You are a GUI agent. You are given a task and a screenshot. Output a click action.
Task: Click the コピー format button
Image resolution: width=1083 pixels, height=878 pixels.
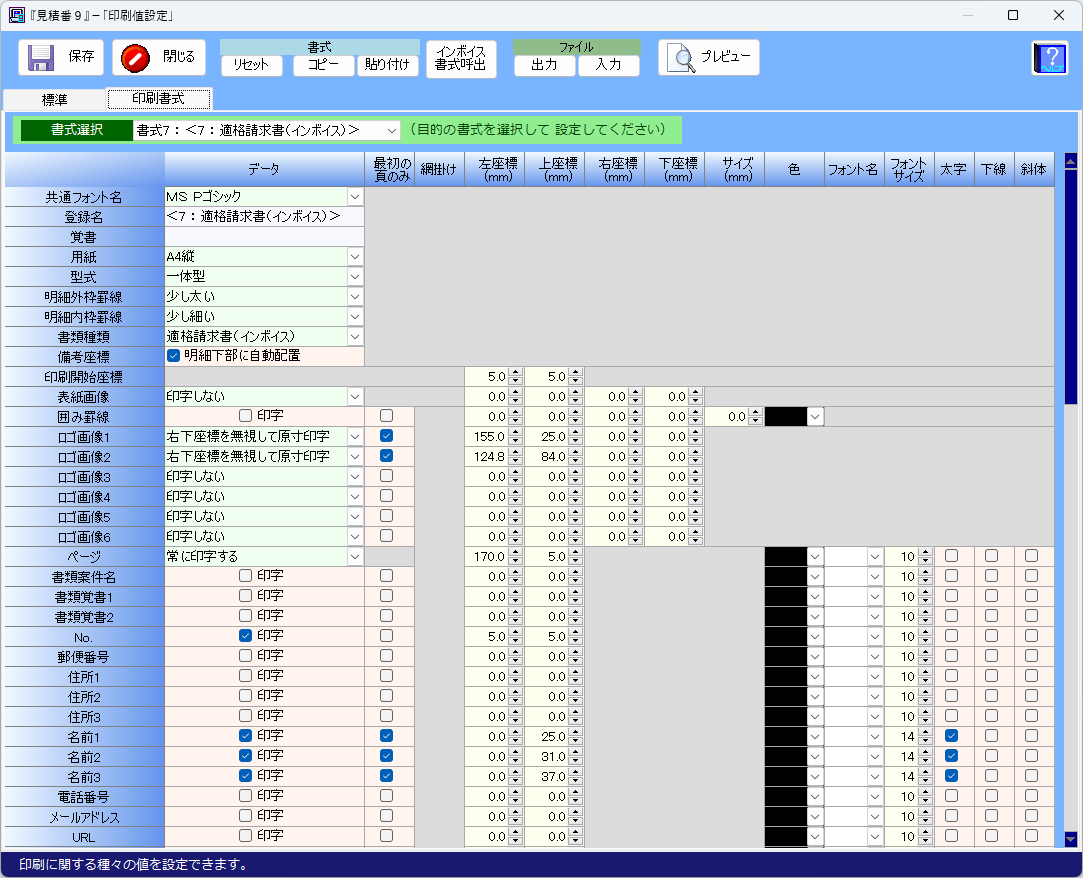323,65
